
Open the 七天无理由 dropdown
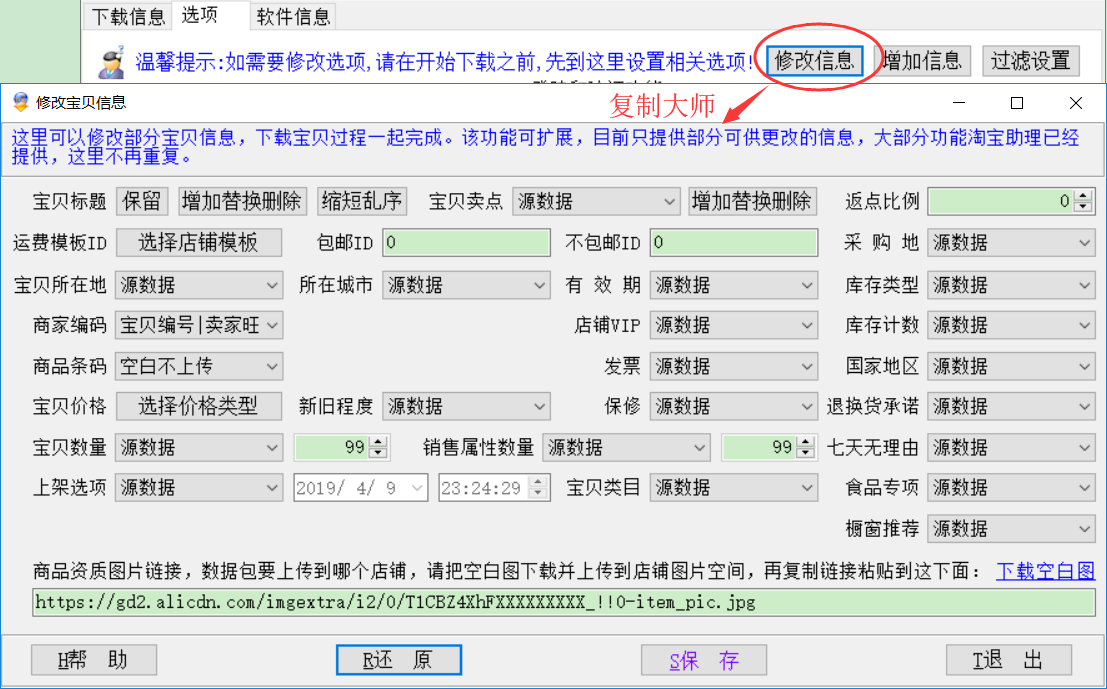click(1085, 448)
